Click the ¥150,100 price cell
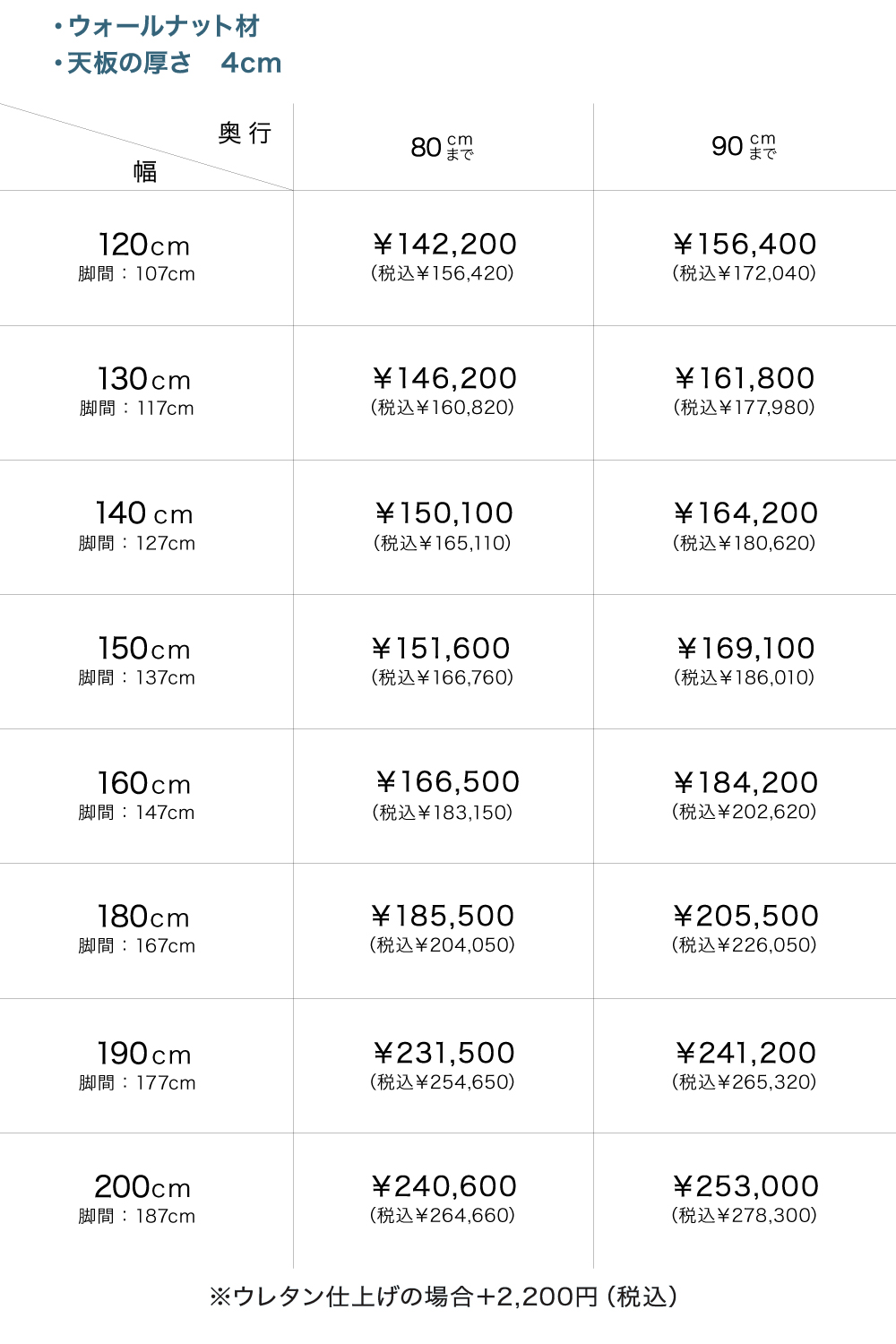This screenshot has height=1344, width=896. (444, 513)
